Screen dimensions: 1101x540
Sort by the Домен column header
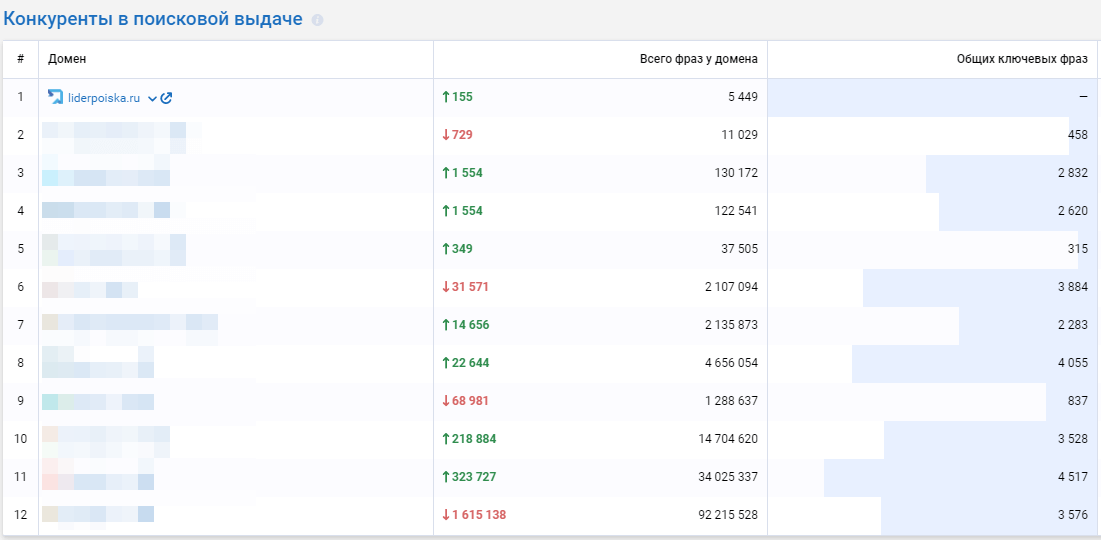tap(67, 59)
